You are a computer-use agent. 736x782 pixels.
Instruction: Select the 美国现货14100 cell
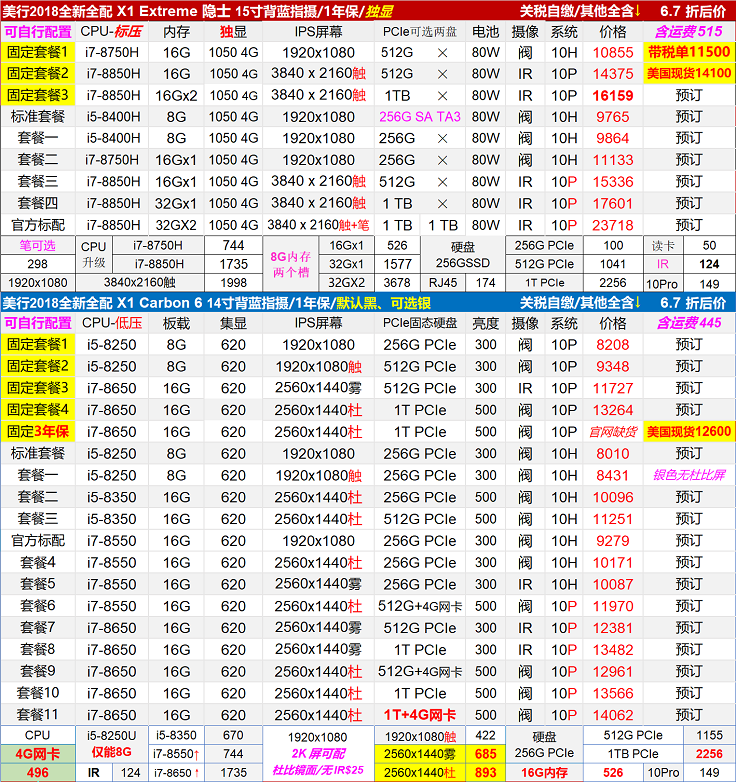point(689,74)
